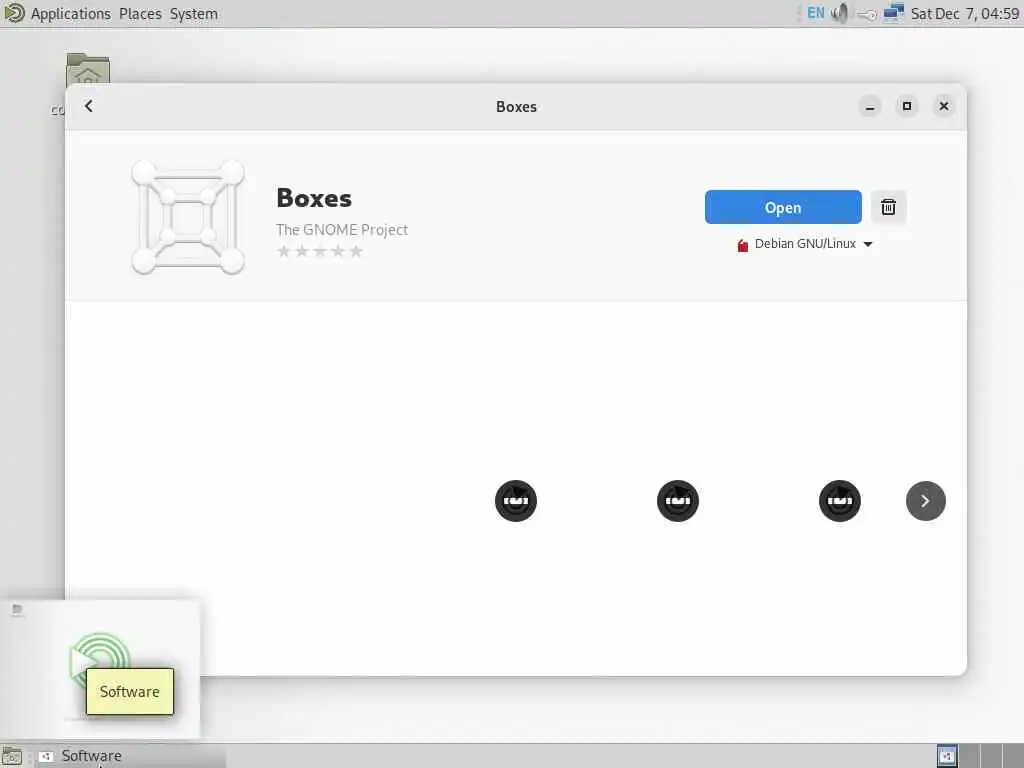The height and width of the screenshot is (768, 1024).
Task: Open the volume control icon
Action: pos(840,13)
